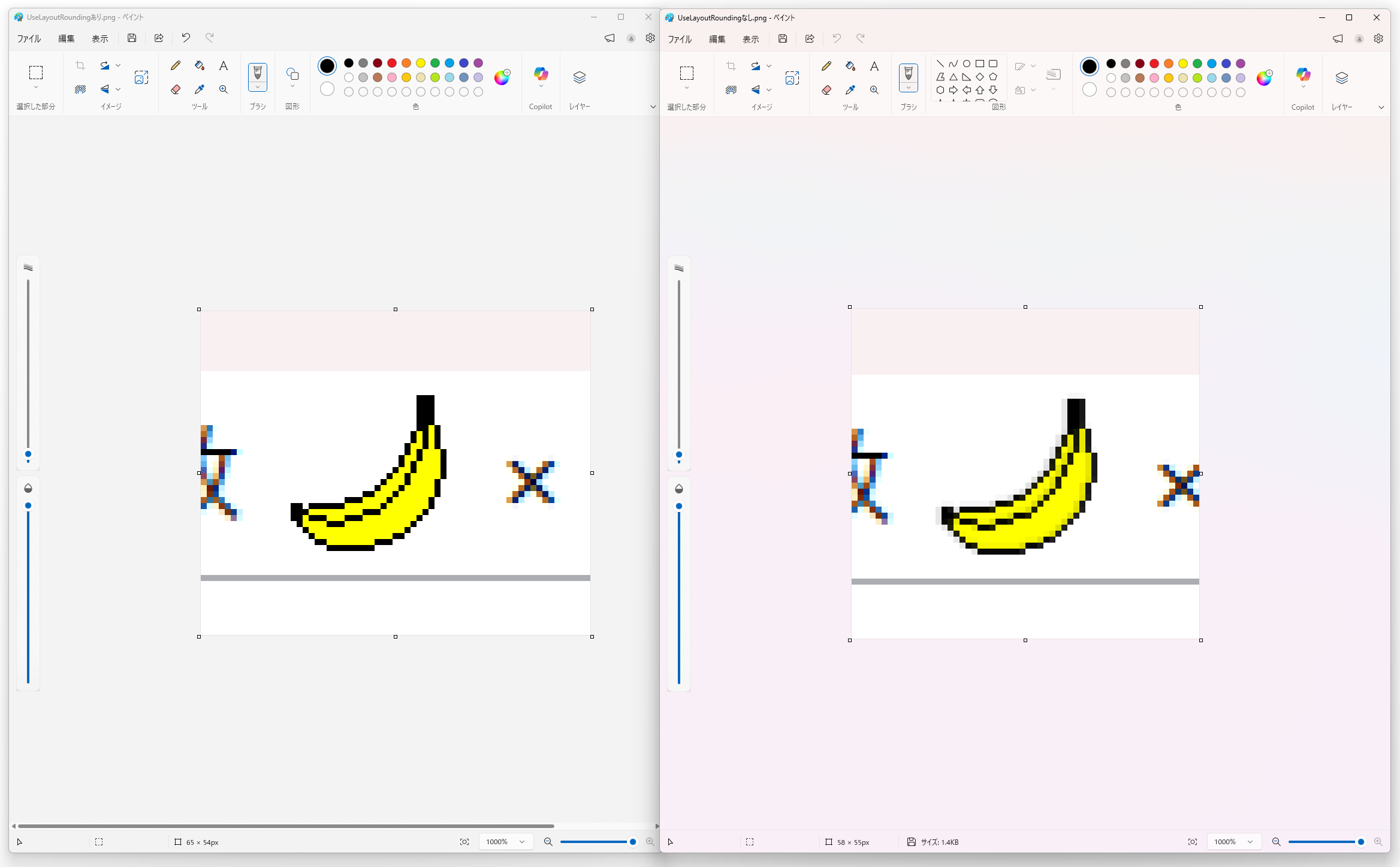
Task: Choose the red color swatch in right window
Action: [x=1154, y=64]
